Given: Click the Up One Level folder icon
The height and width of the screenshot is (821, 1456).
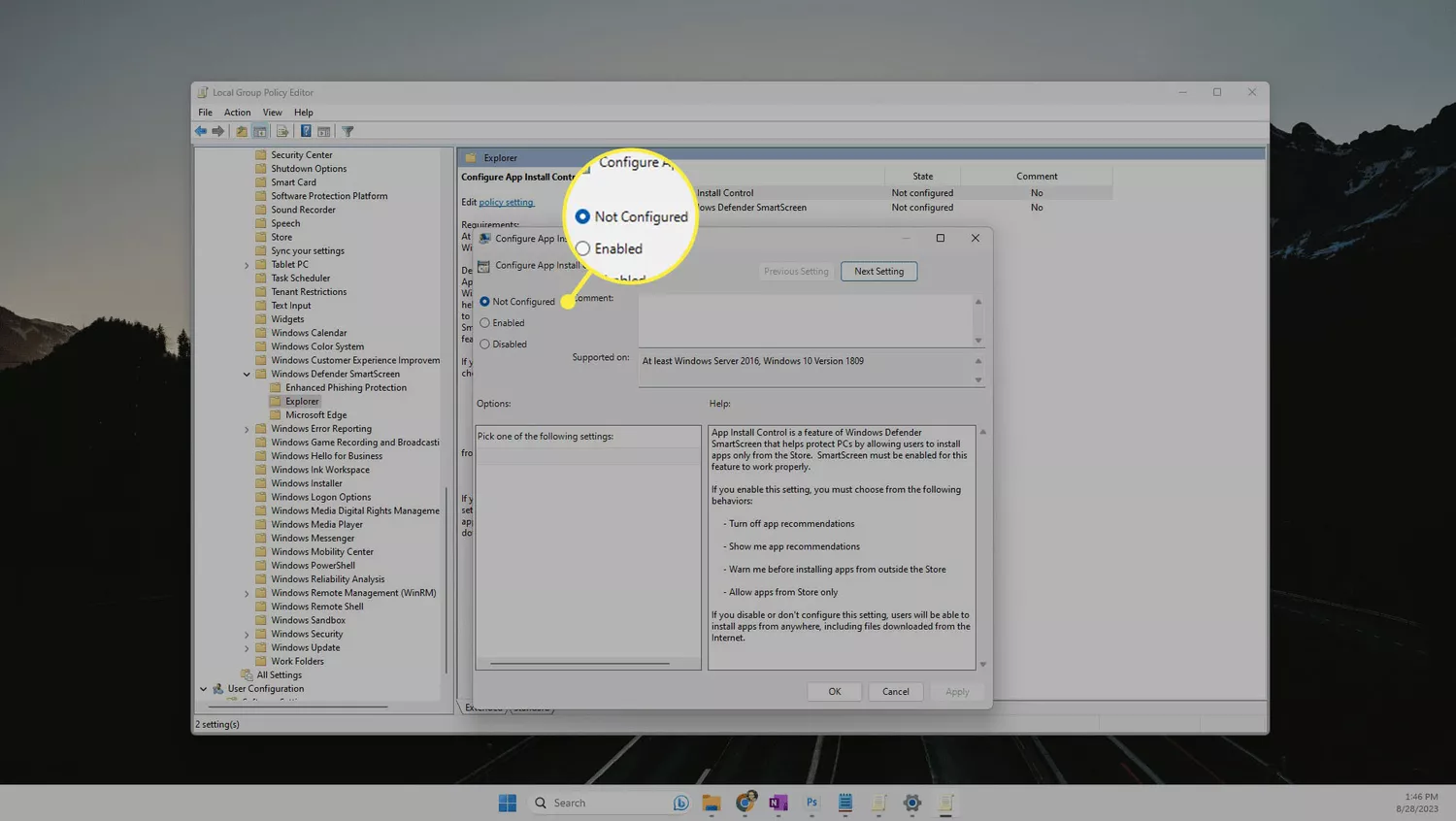Looking at the screenshot, I should pyautogui.click(x=242, y=131).
